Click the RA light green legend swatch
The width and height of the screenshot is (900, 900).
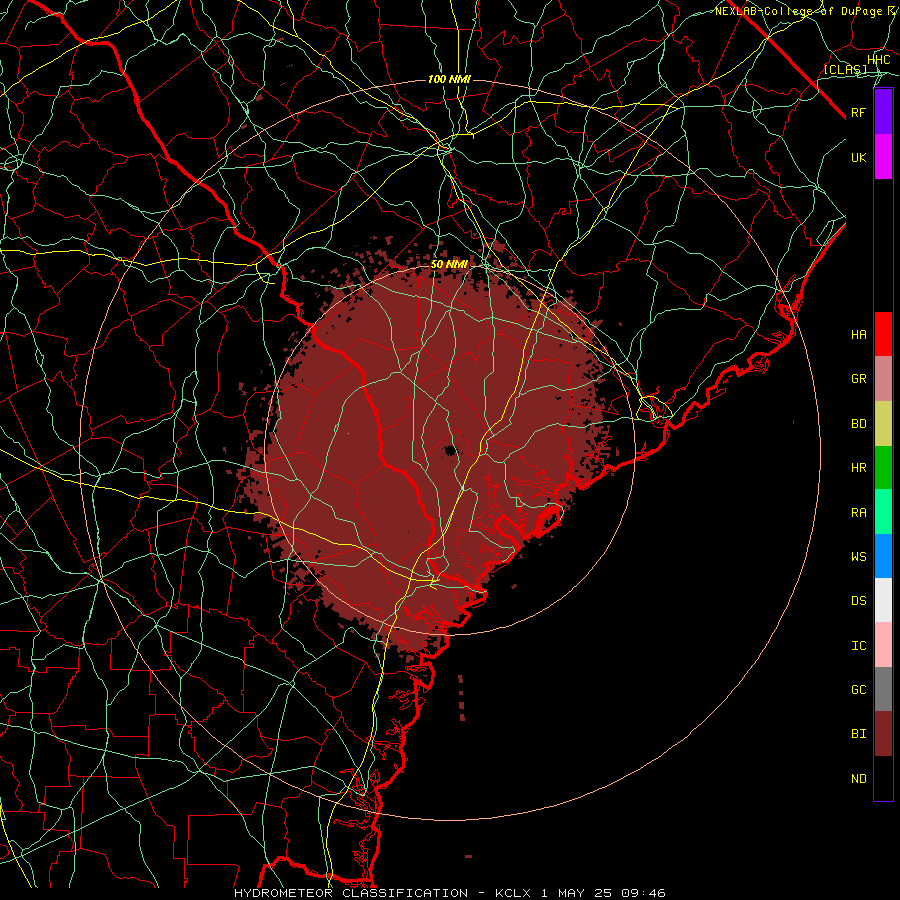(883, 512)
